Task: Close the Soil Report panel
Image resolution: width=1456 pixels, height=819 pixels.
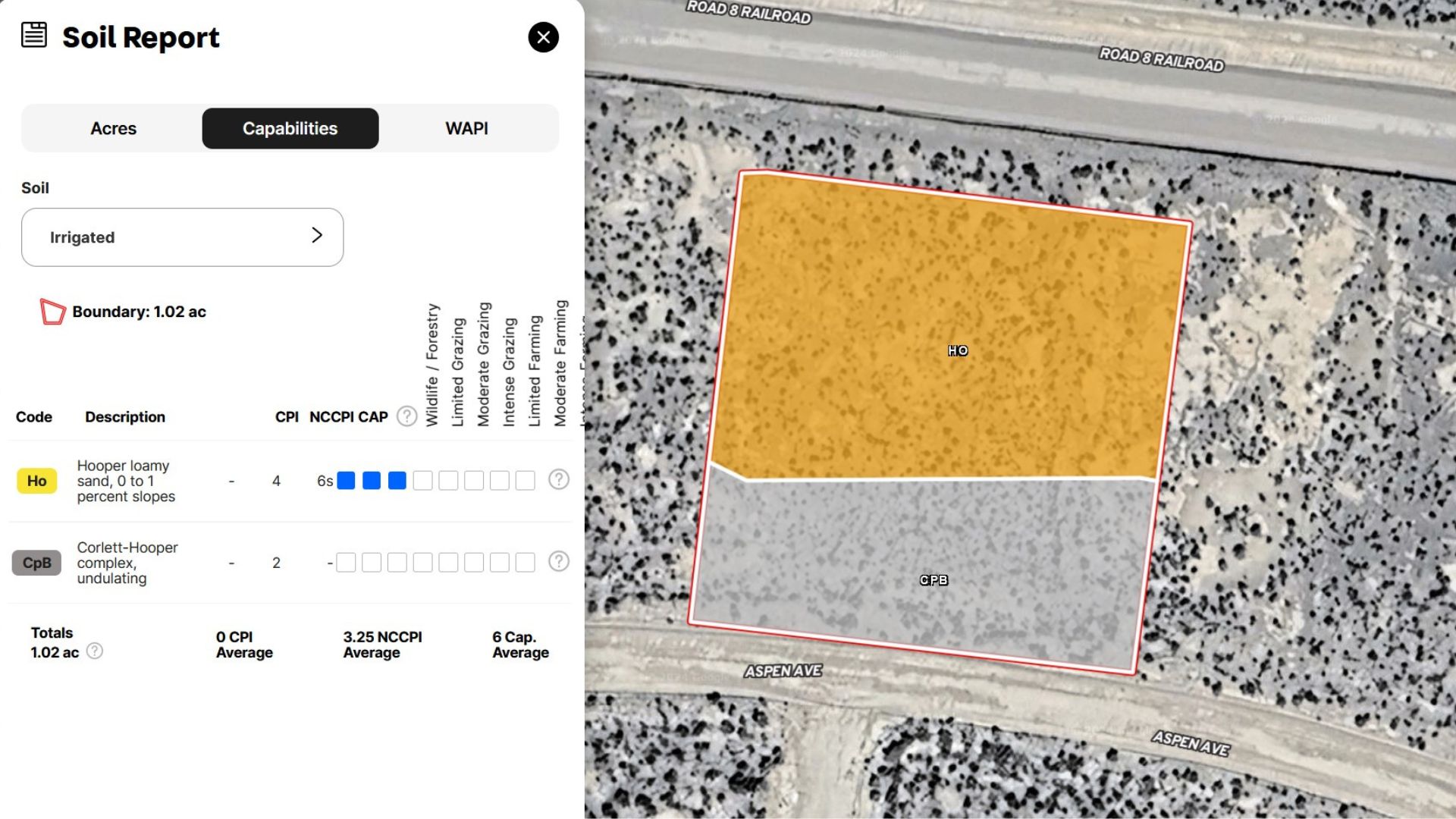Action: pos(543,37)
